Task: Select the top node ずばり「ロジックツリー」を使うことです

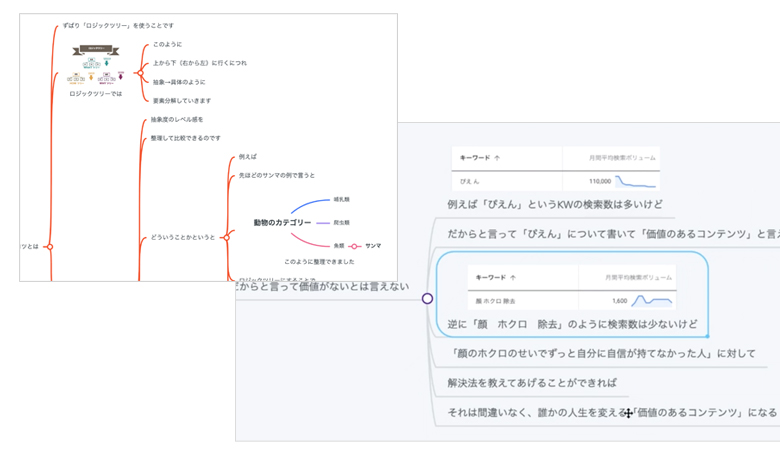Action: click(118, 25)
